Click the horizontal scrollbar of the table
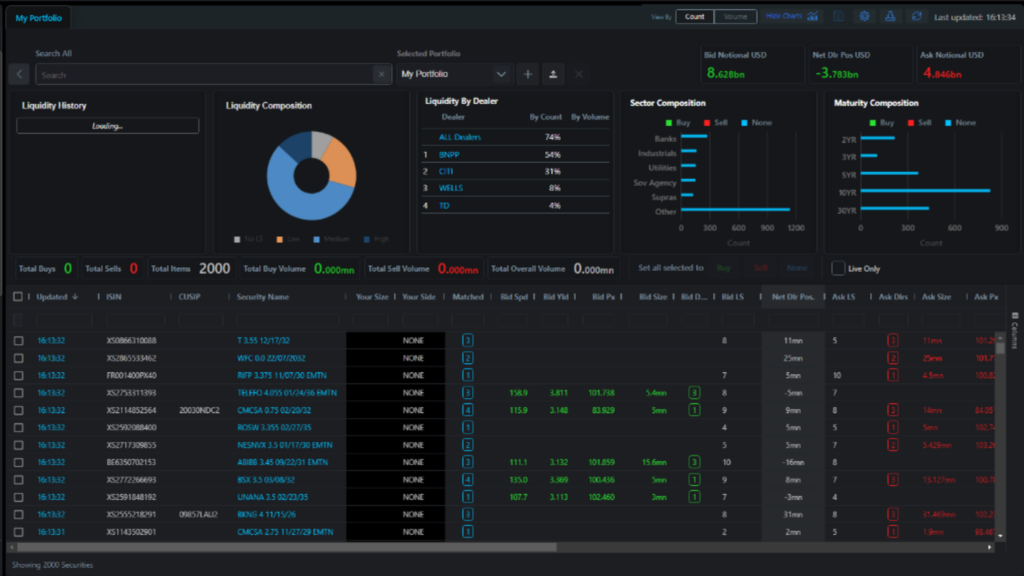 pyautogui.click(x=287, y=547)
